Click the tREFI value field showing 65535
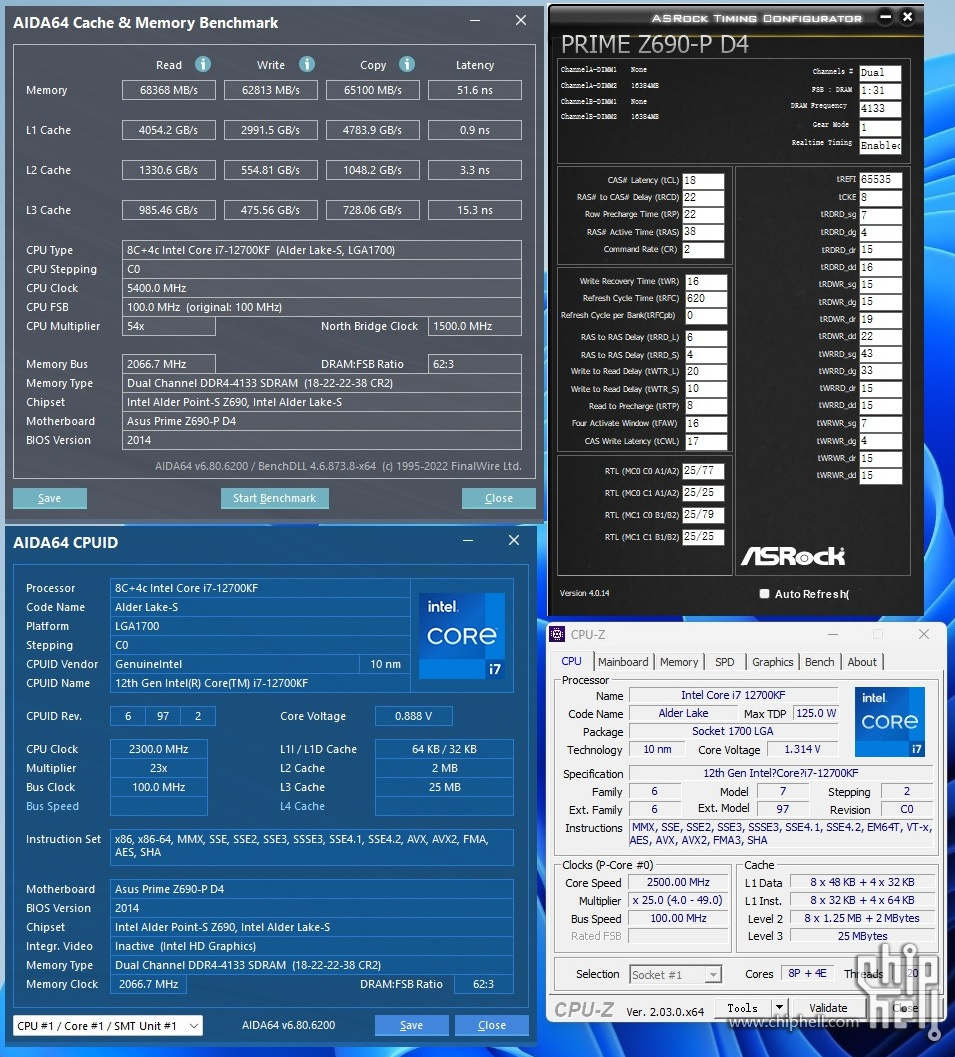 (880, 179)
